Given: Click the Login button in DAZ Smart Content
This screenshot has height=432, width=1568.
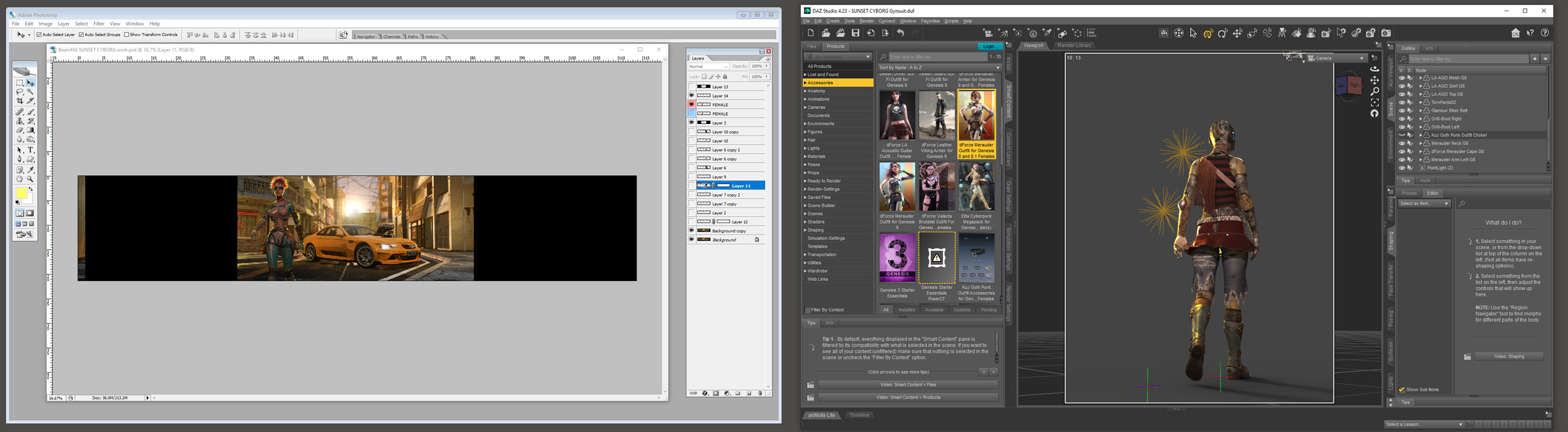Looking at the screenshot, I should coord(990,46).
